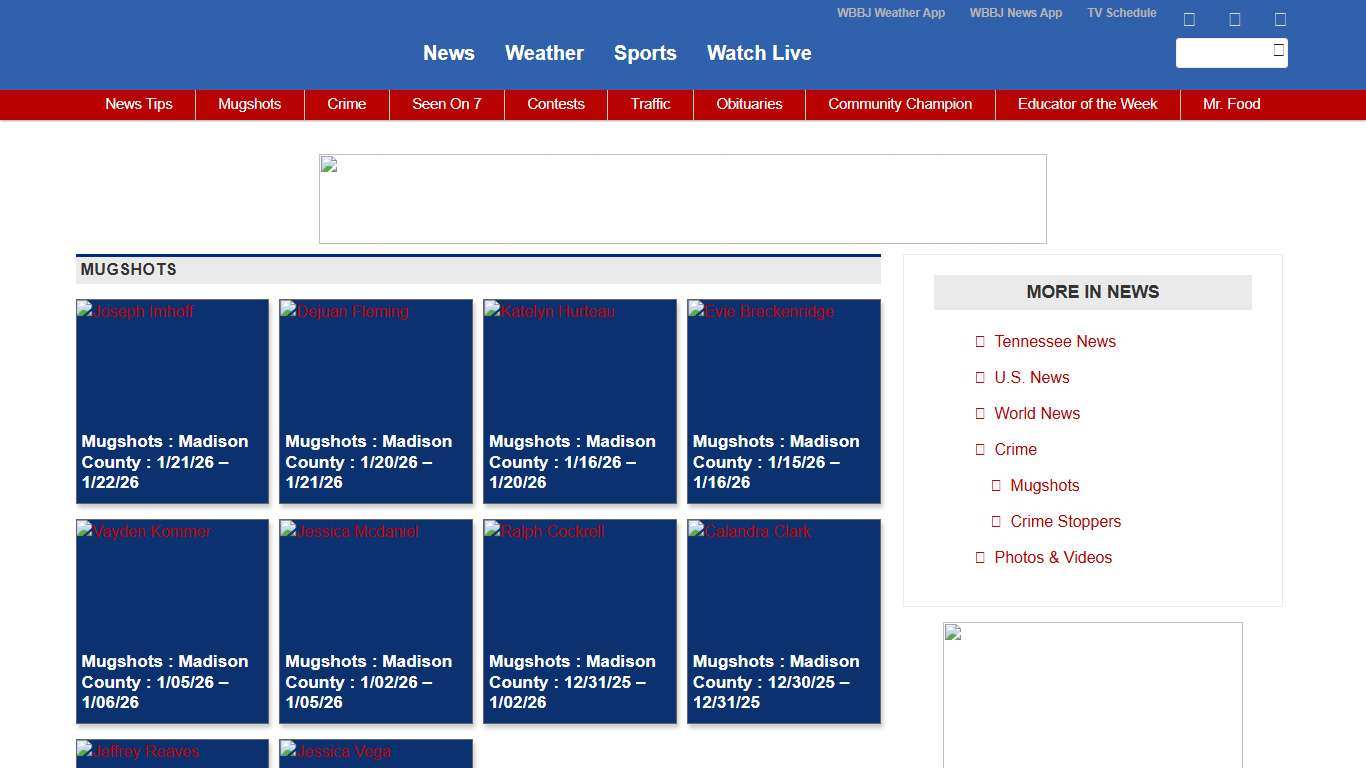Select the Seen On 7 menu item
The width and height of the screenshot is (1366, 768).
446,104
